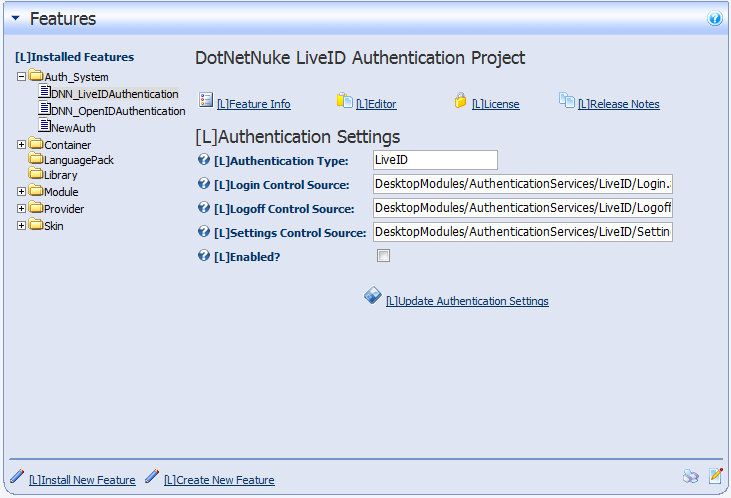Click the print icon at bottom right
This screenshot has width=731, height=498.
point(690,476)
